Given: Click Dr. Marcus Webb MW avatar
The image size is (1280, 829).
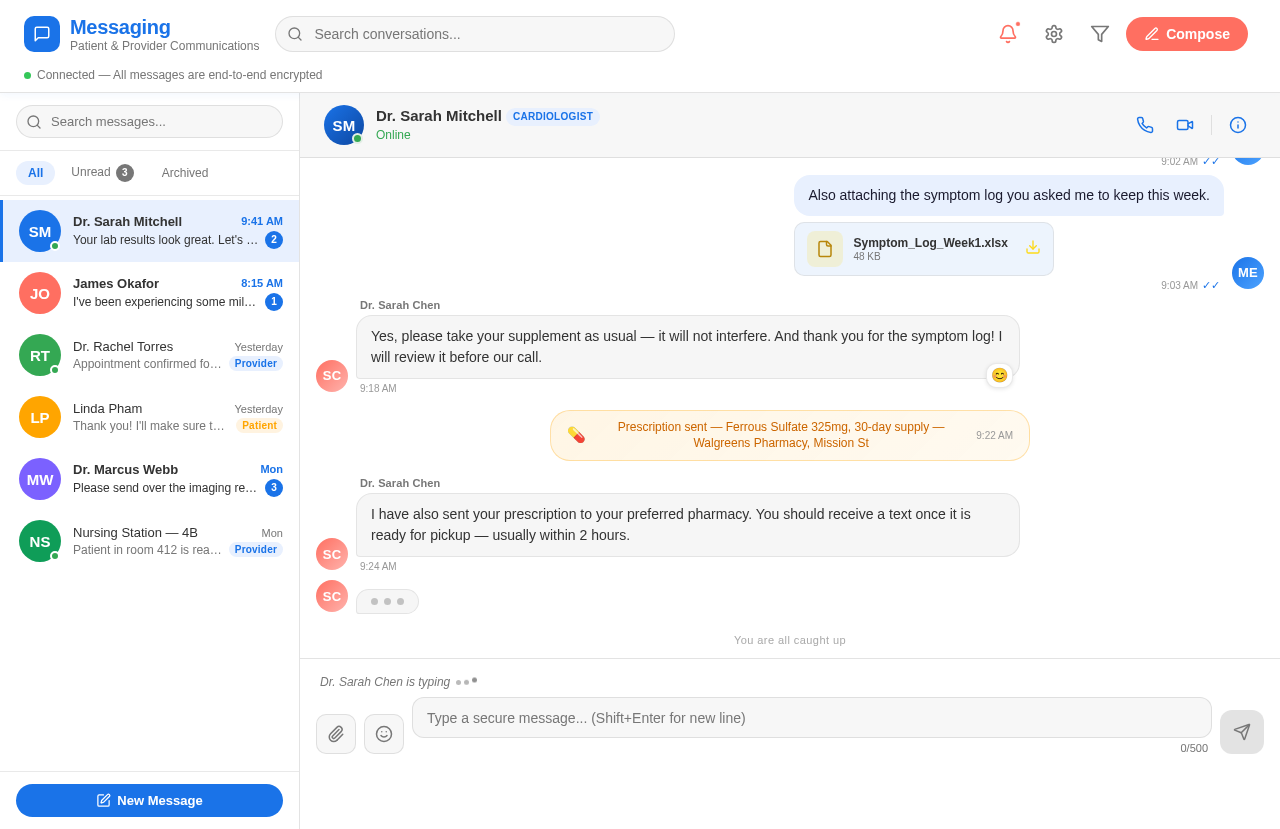Looking at the screenshot, I should [x=40, y=479].
